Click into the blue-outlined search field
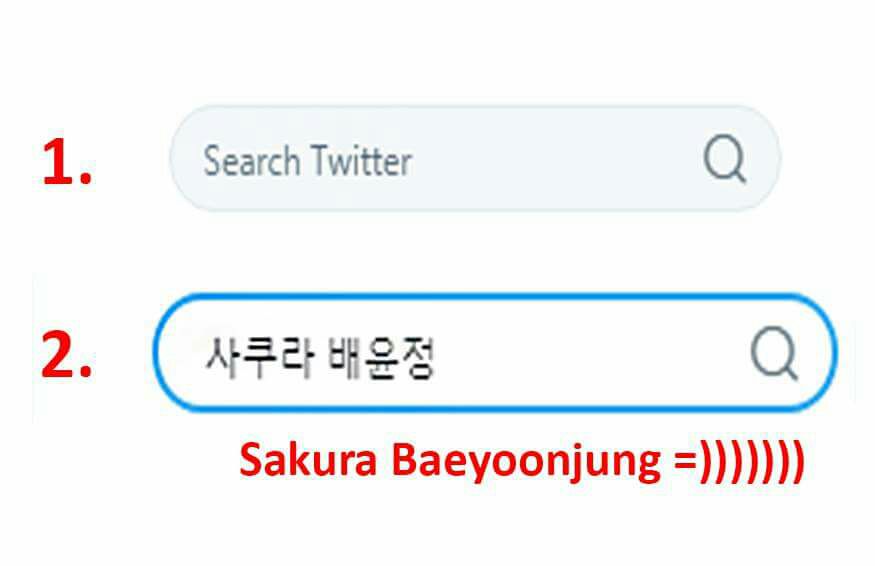The height and width of the screenshot is (566, 875). click(495, 353)
